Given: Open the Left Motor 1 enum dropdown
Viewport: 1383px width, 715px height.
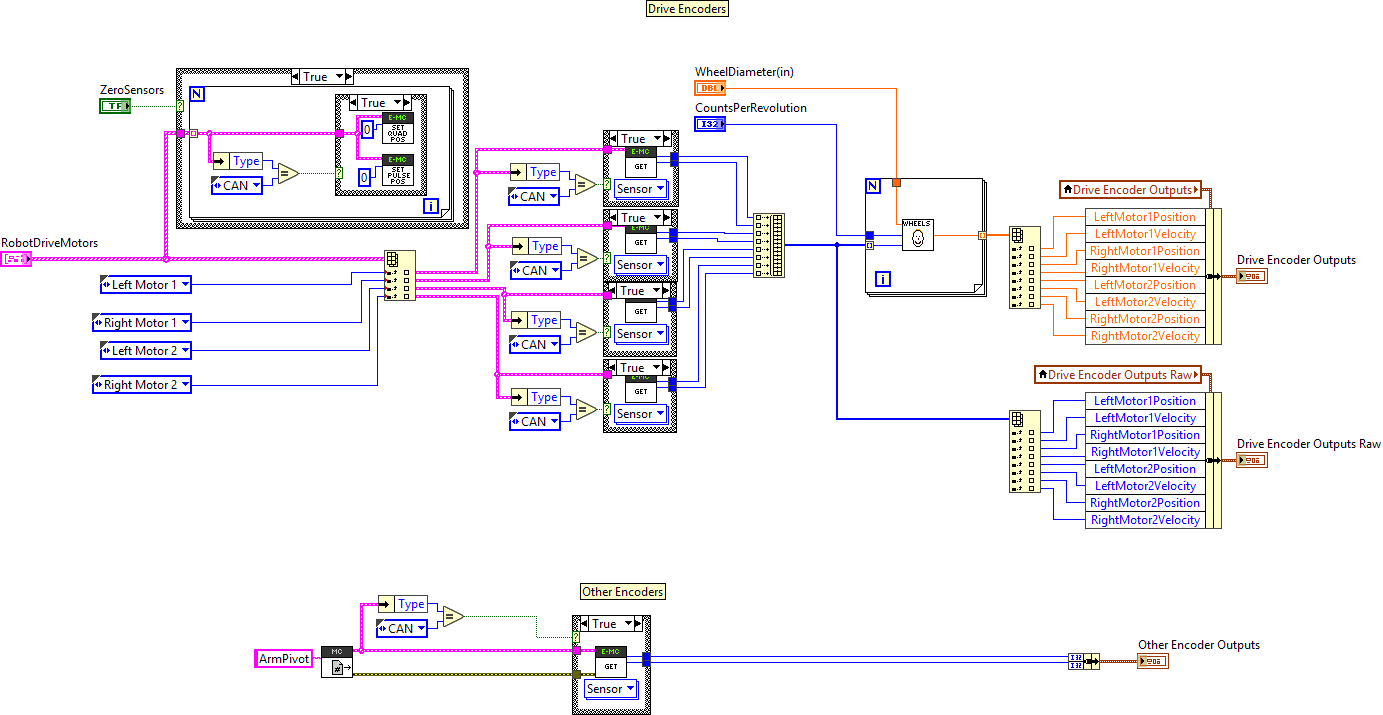Looking at the screenshot, I should click(145, 284).
